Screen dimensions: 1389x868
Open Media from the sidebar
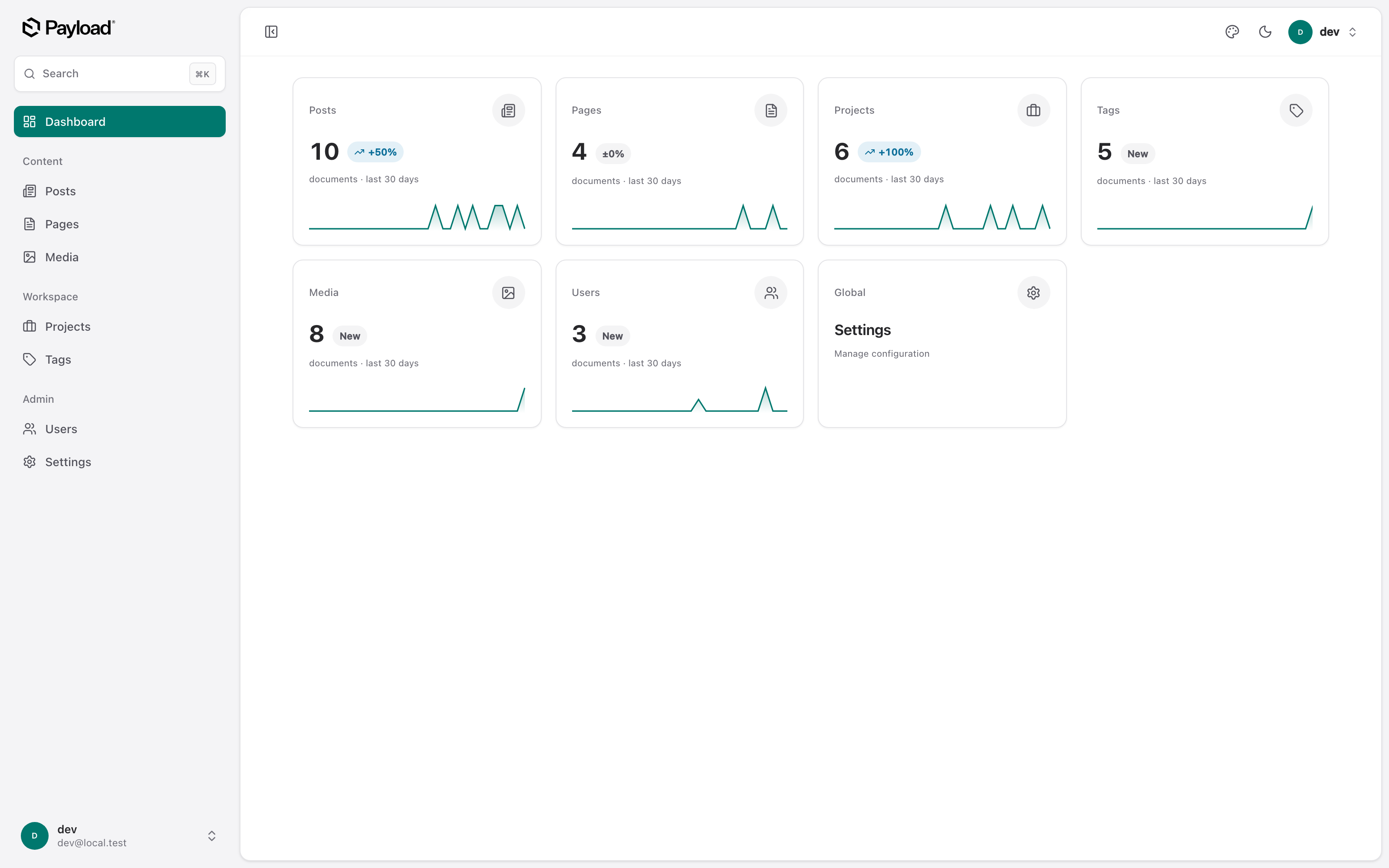(119, 257)
